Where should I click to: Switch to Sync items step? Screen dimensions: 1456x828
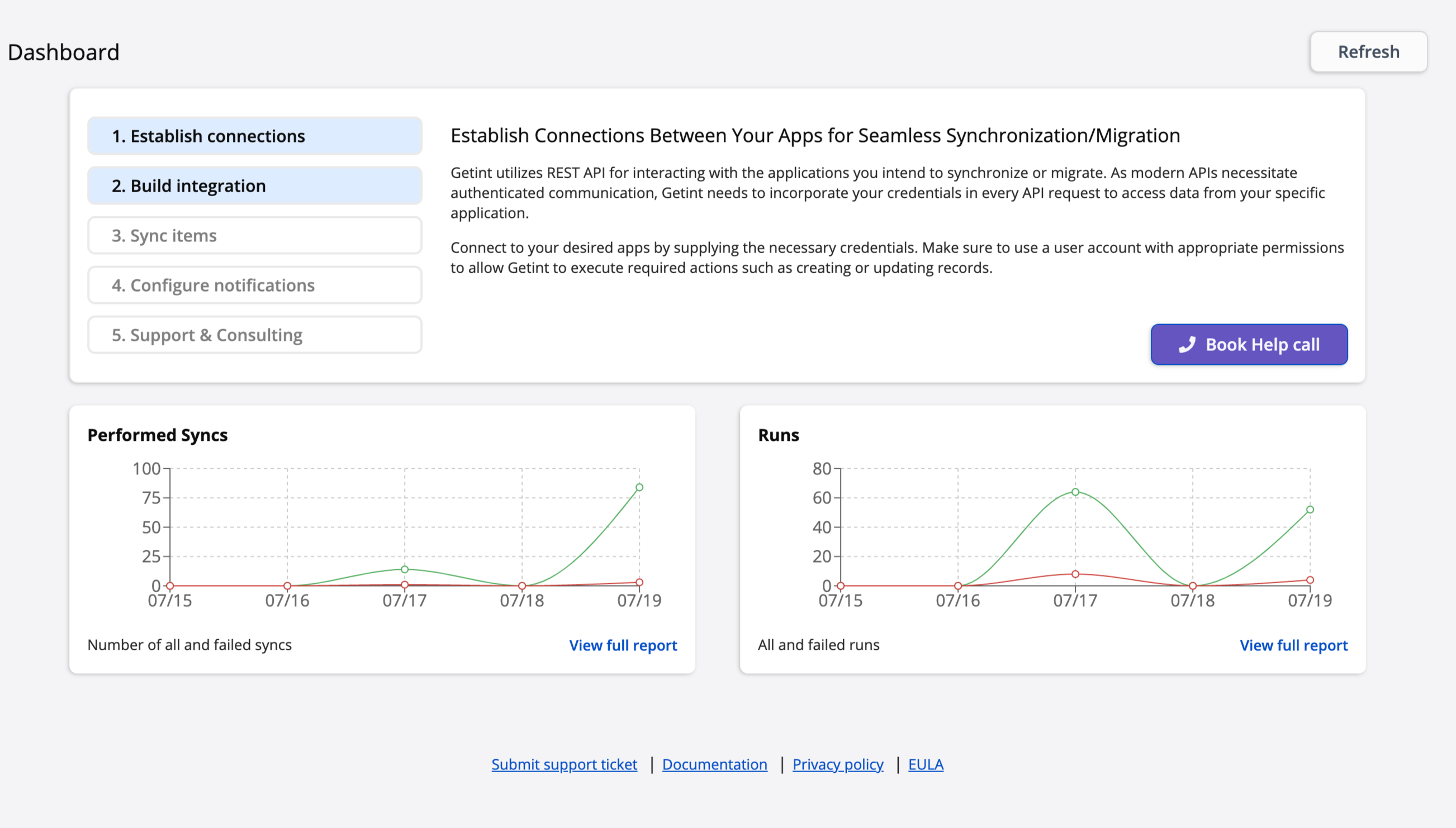(x=254, y=235)
